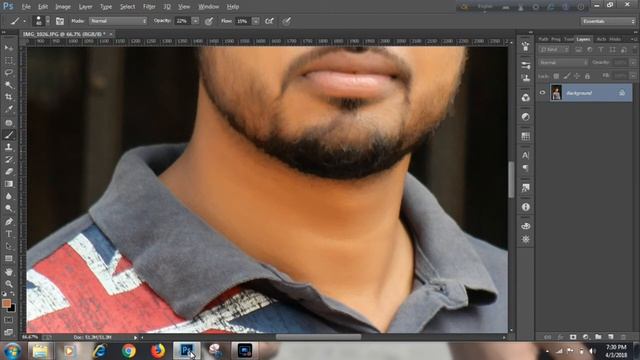Open Google Chrome from the taskbar

pos(129,351)
